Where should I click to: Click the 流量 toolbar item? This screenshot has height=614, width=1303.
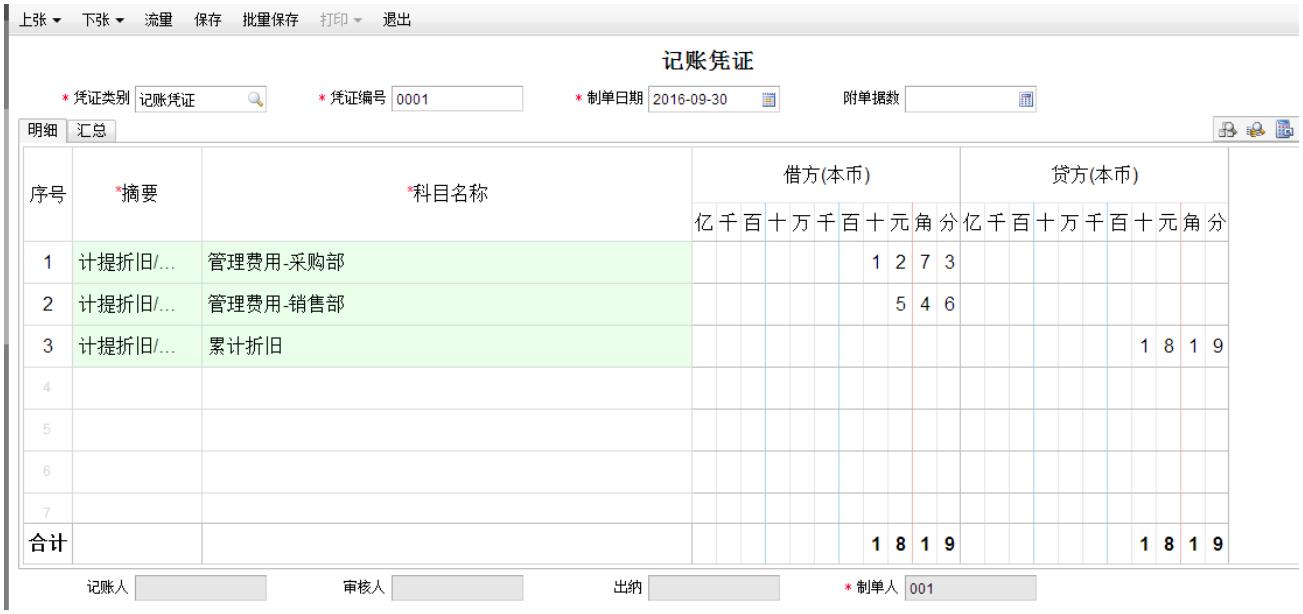[x=158, y=20]
